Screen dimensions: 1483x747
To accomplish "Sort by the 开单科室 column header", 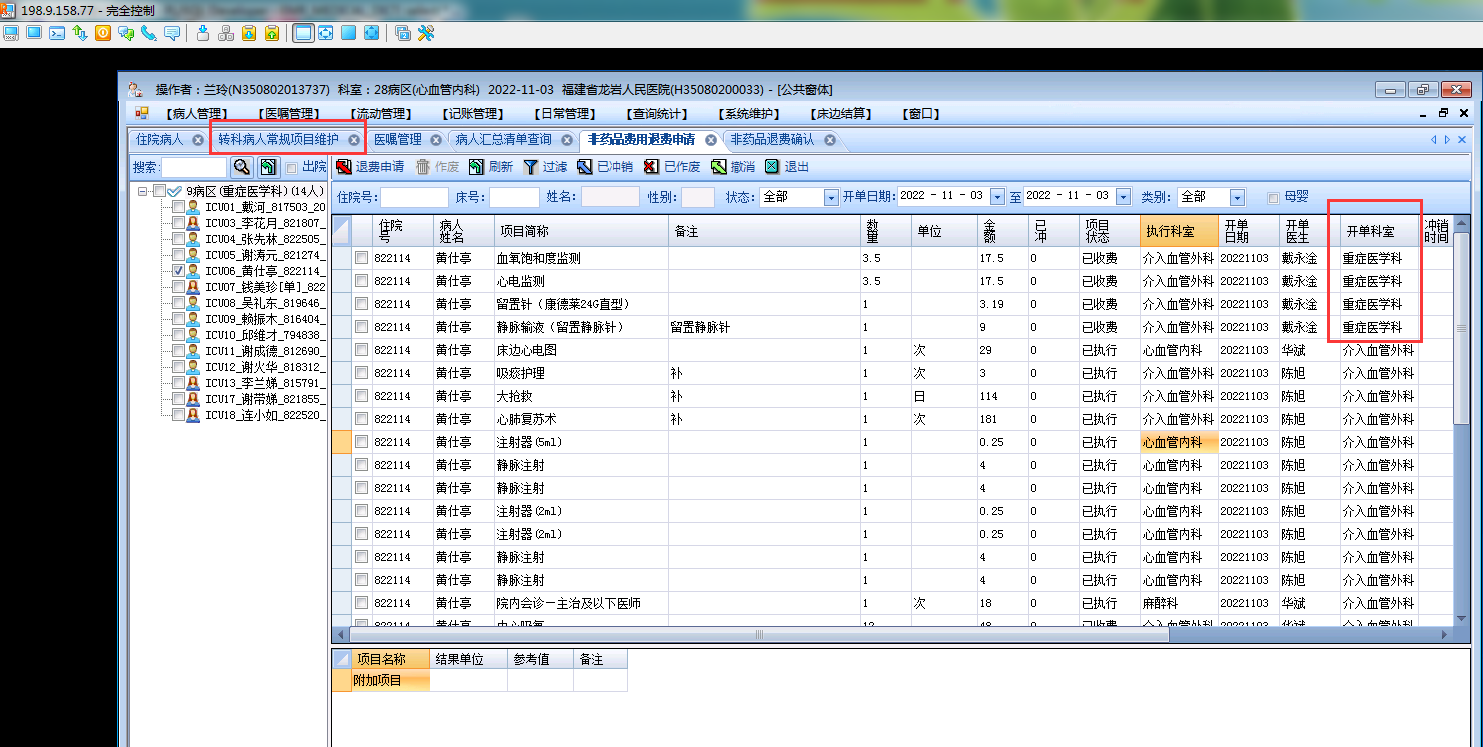I will coord(1379,231).
